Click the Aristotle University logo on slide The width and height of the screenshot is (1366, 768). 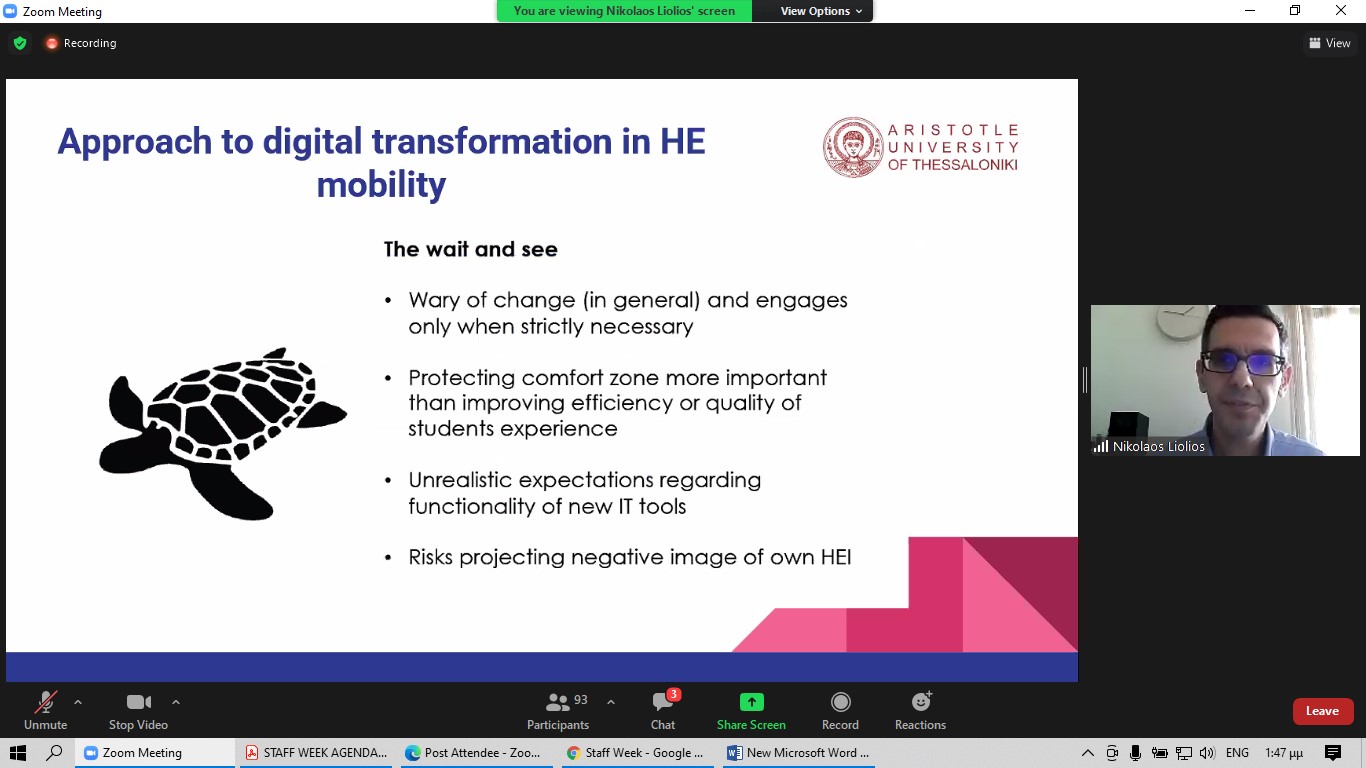920,148
